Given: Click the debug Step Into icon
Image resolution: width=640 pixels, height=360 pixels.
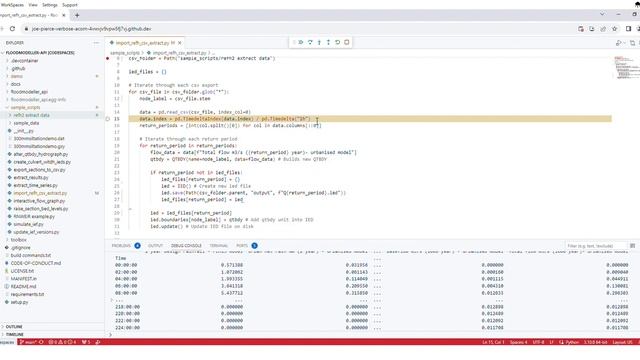Looking at the screenshot, I should pyautogui.click(x=319, y=42).
